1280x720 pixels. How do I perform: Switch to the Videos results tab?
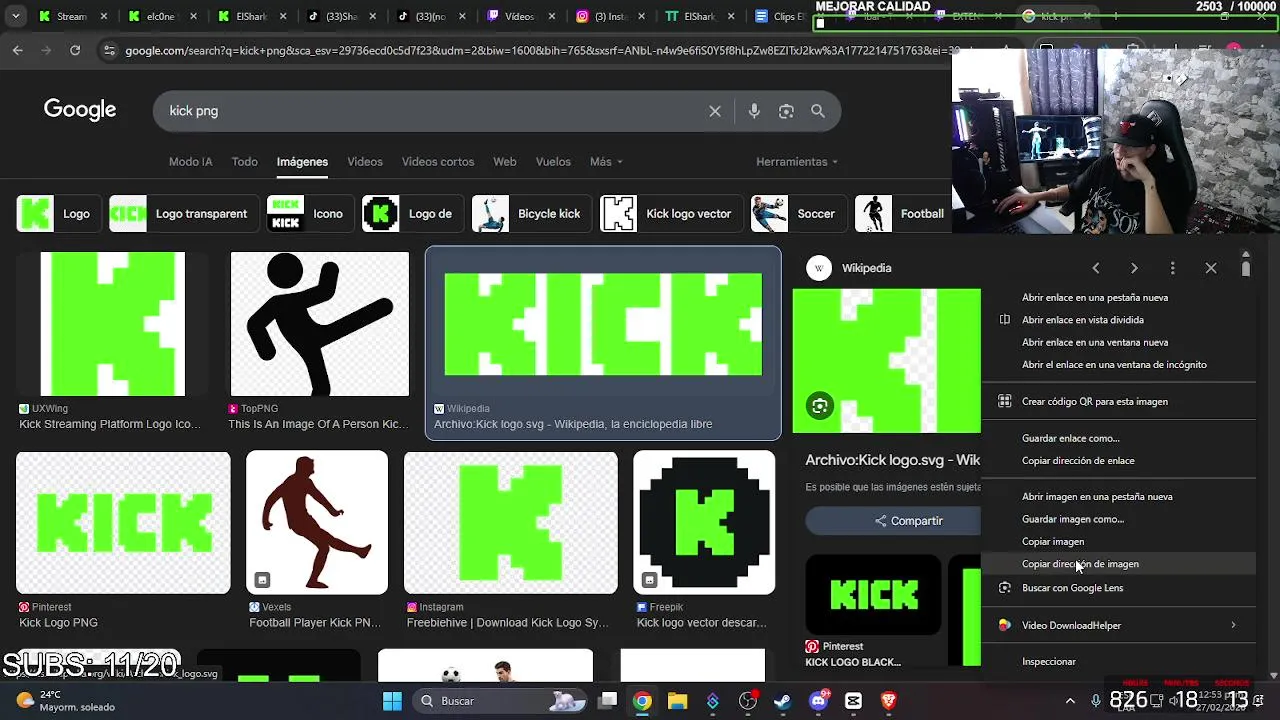pyautogui.click(x=365, y=162)
